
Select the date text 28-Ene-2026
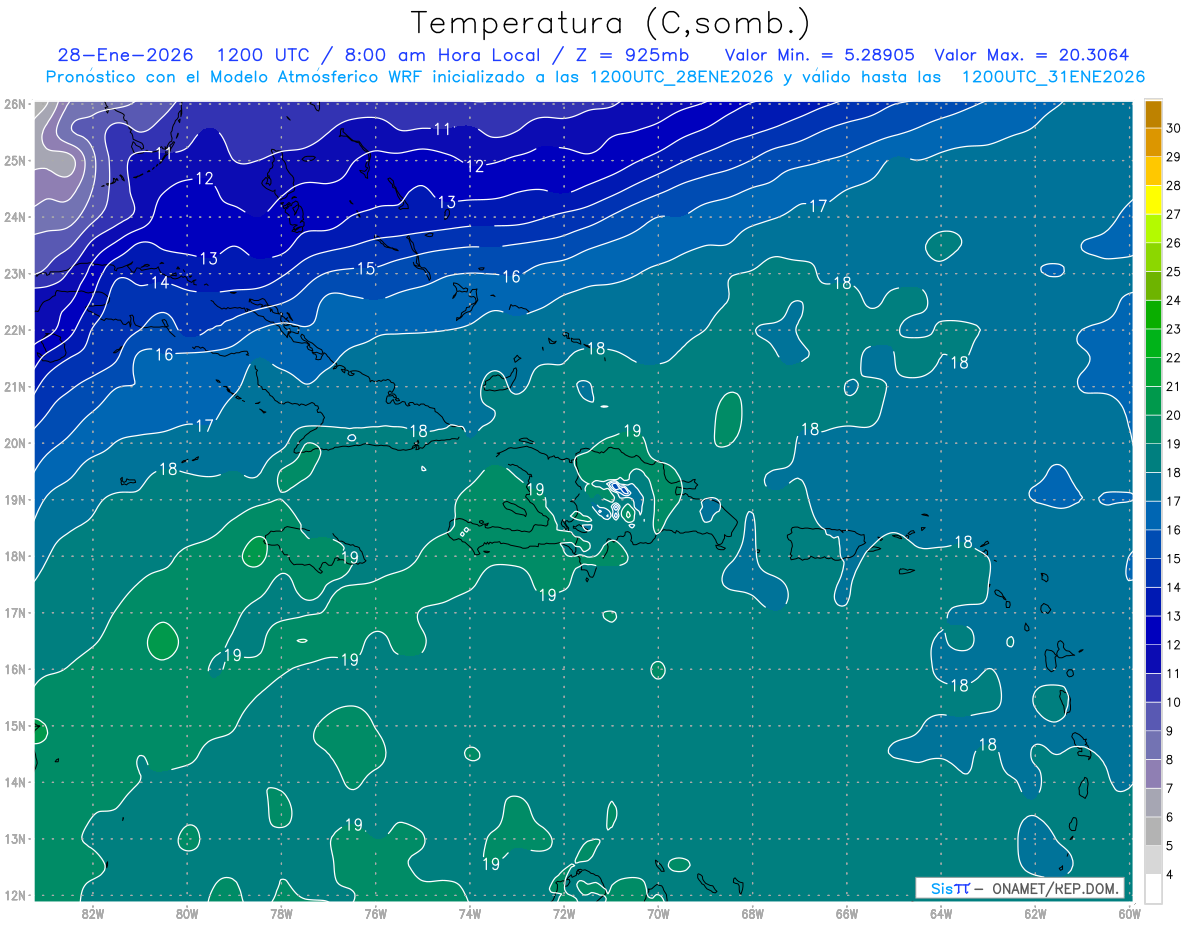coord(126,55)
